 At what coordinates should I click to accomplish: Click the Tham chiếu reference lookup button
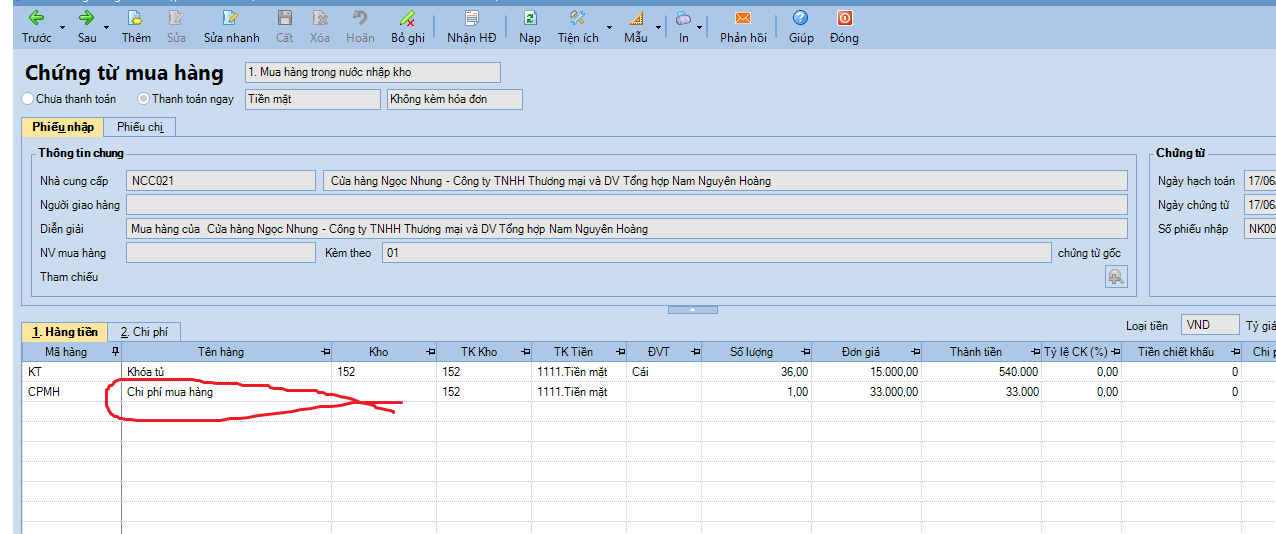[x=1115, y=277]
